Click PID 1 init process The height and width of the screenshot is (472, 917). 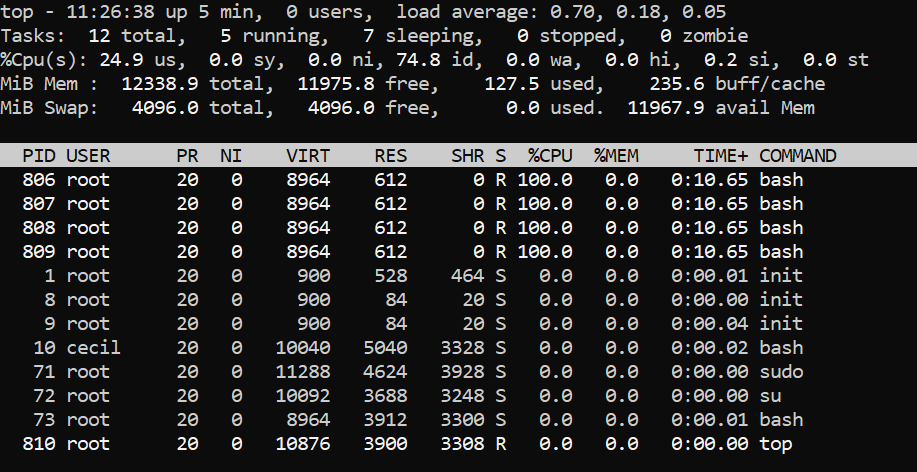pyautogui.click(x=458, y=275)
